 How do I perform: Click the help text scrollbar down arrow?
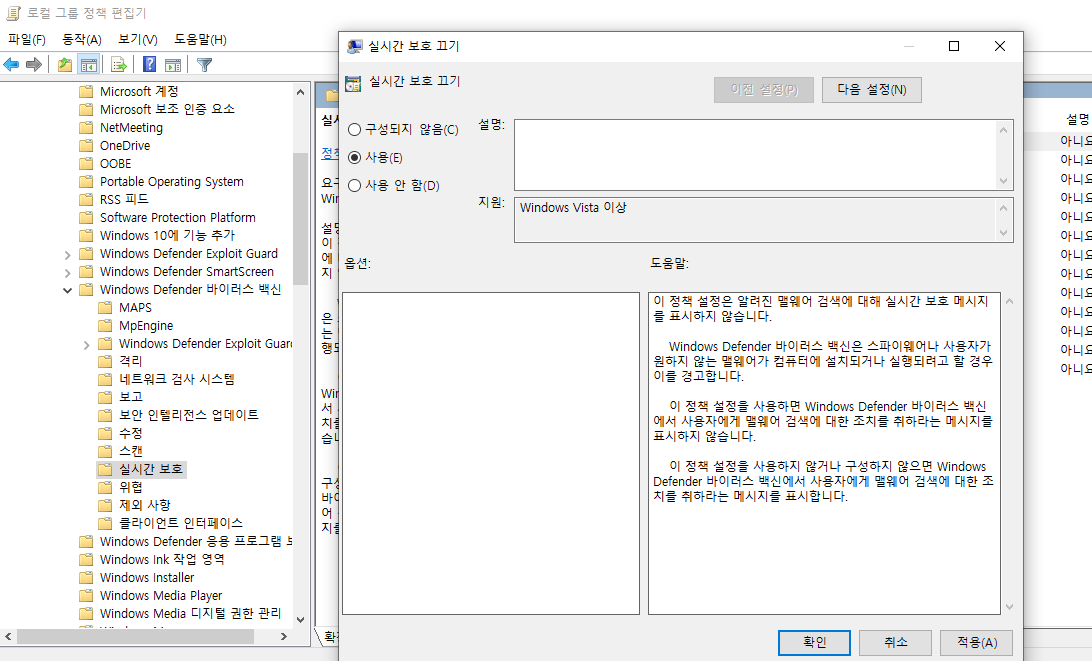tap(1009, 607)
